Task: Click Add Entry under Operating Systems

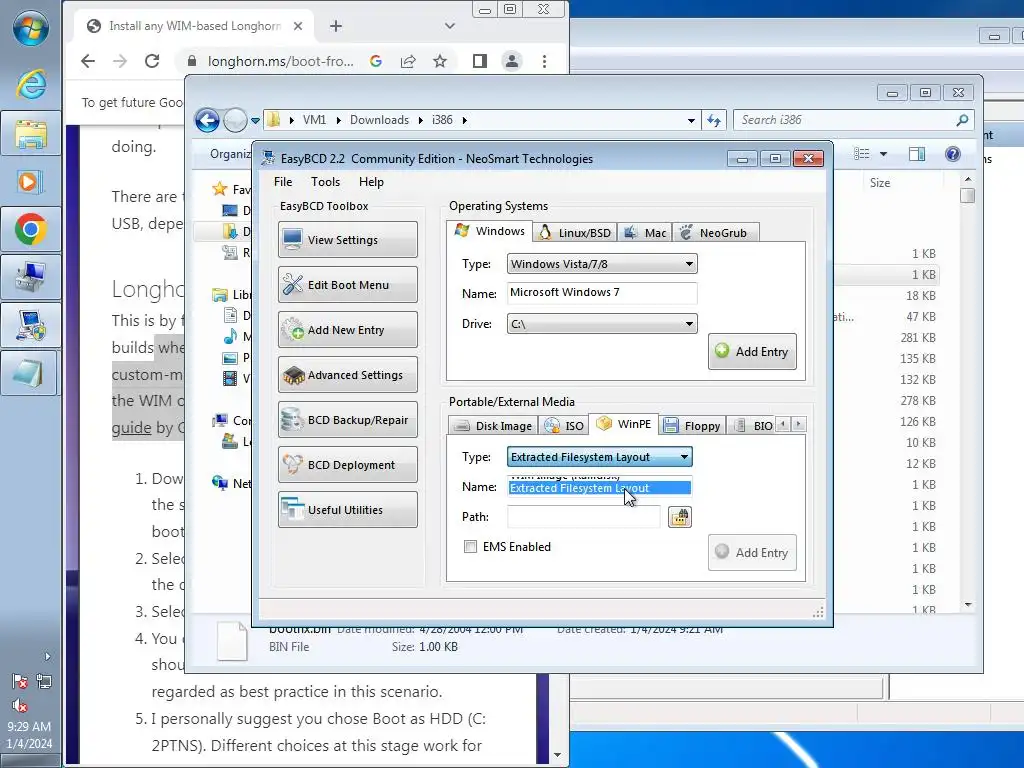Action: coord(752,351)
